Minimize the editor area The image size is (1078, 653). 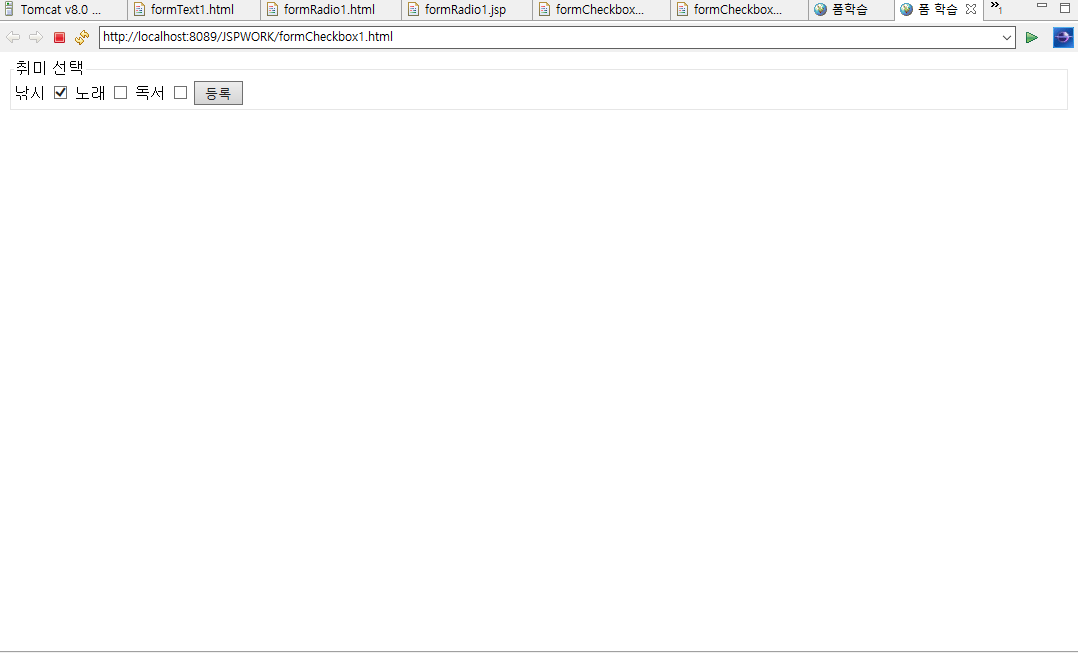[1042, 6]
